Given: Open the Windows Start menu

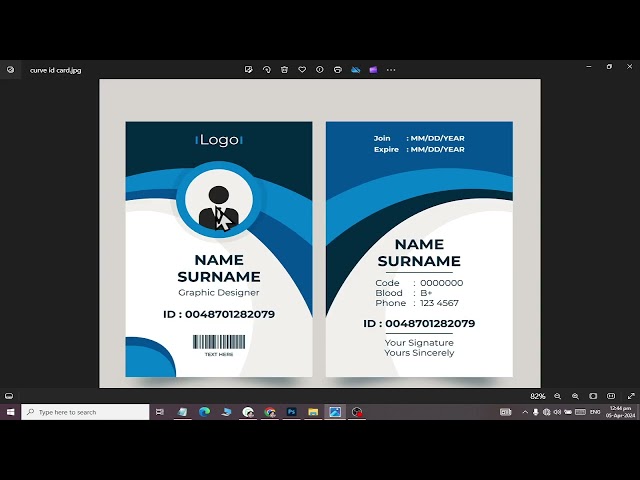Looking at the screenshot, I should (10, 412).
